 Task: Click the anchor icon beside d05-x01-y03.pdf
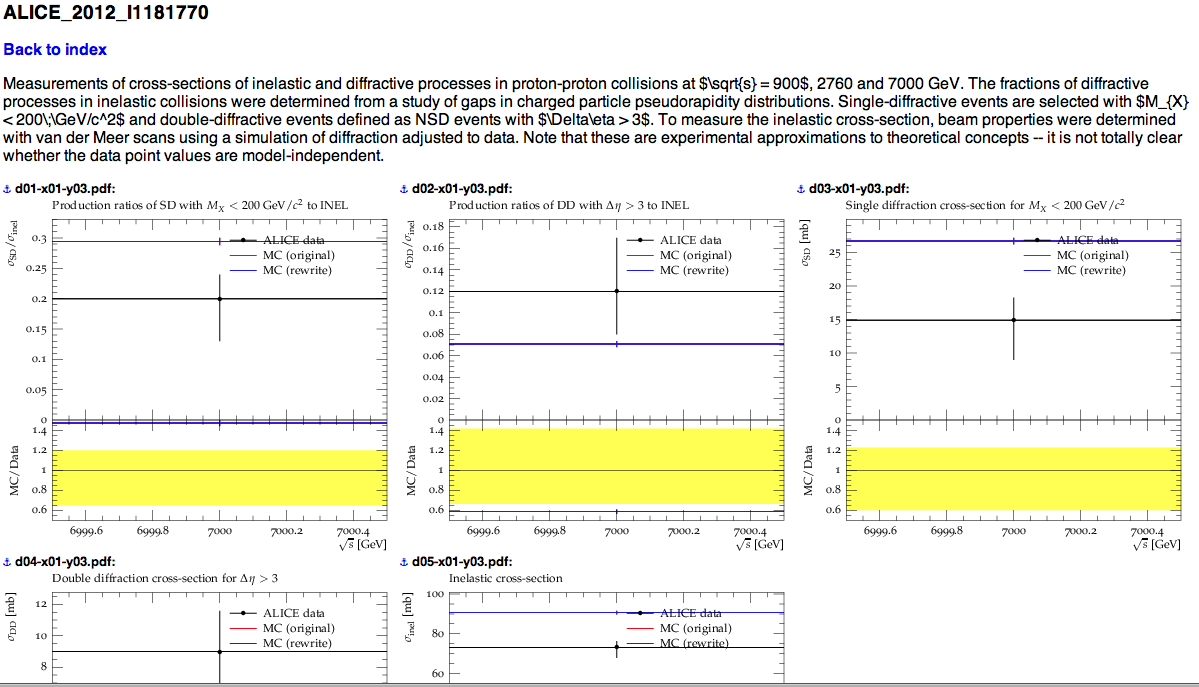click(404, 562)
